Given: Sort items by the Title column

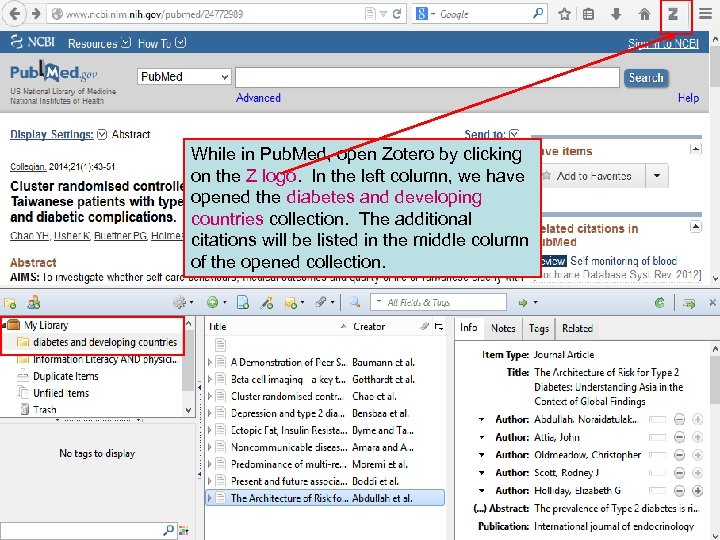Looking at the screenshot, I should (x=276, y=326).
